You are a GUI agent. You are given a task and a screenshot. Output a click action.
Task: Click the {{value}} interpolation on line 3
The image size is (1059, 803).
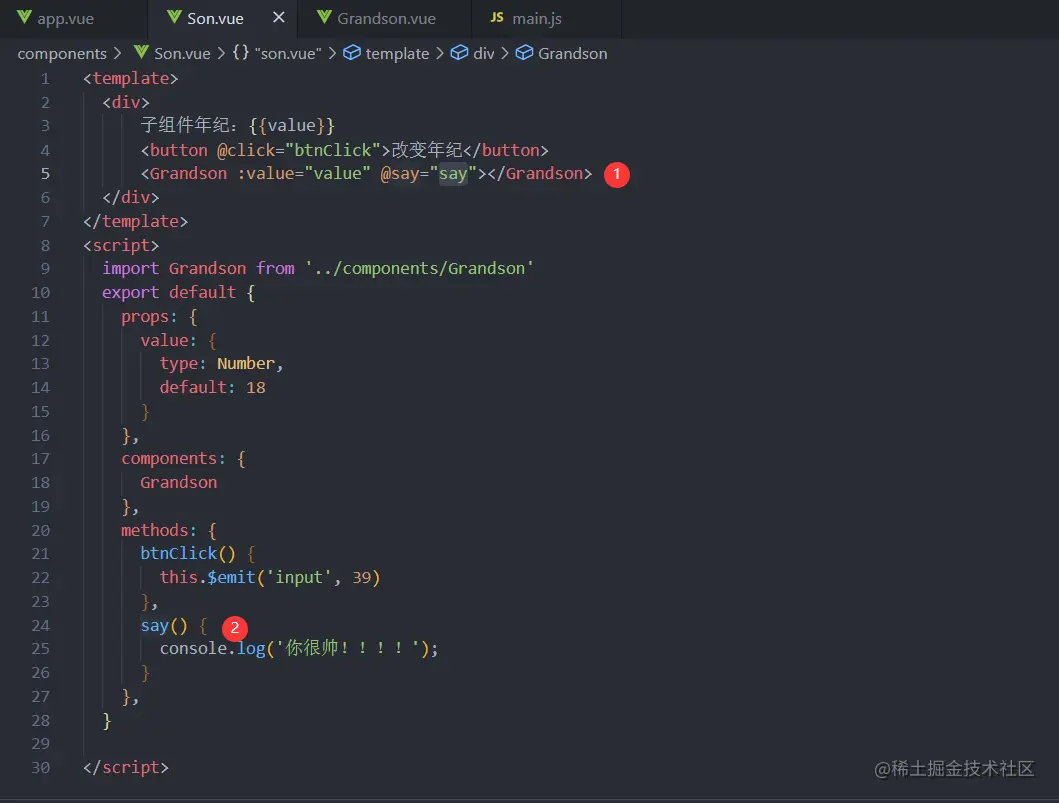pos(291,126)
